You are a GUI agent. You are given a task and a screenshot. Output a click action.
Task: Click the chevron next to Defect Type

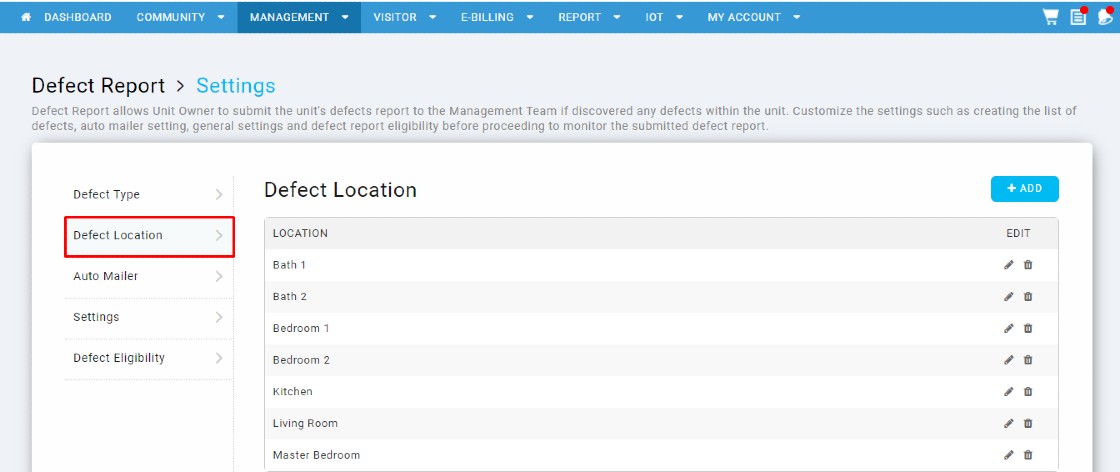tap(219, 194)
